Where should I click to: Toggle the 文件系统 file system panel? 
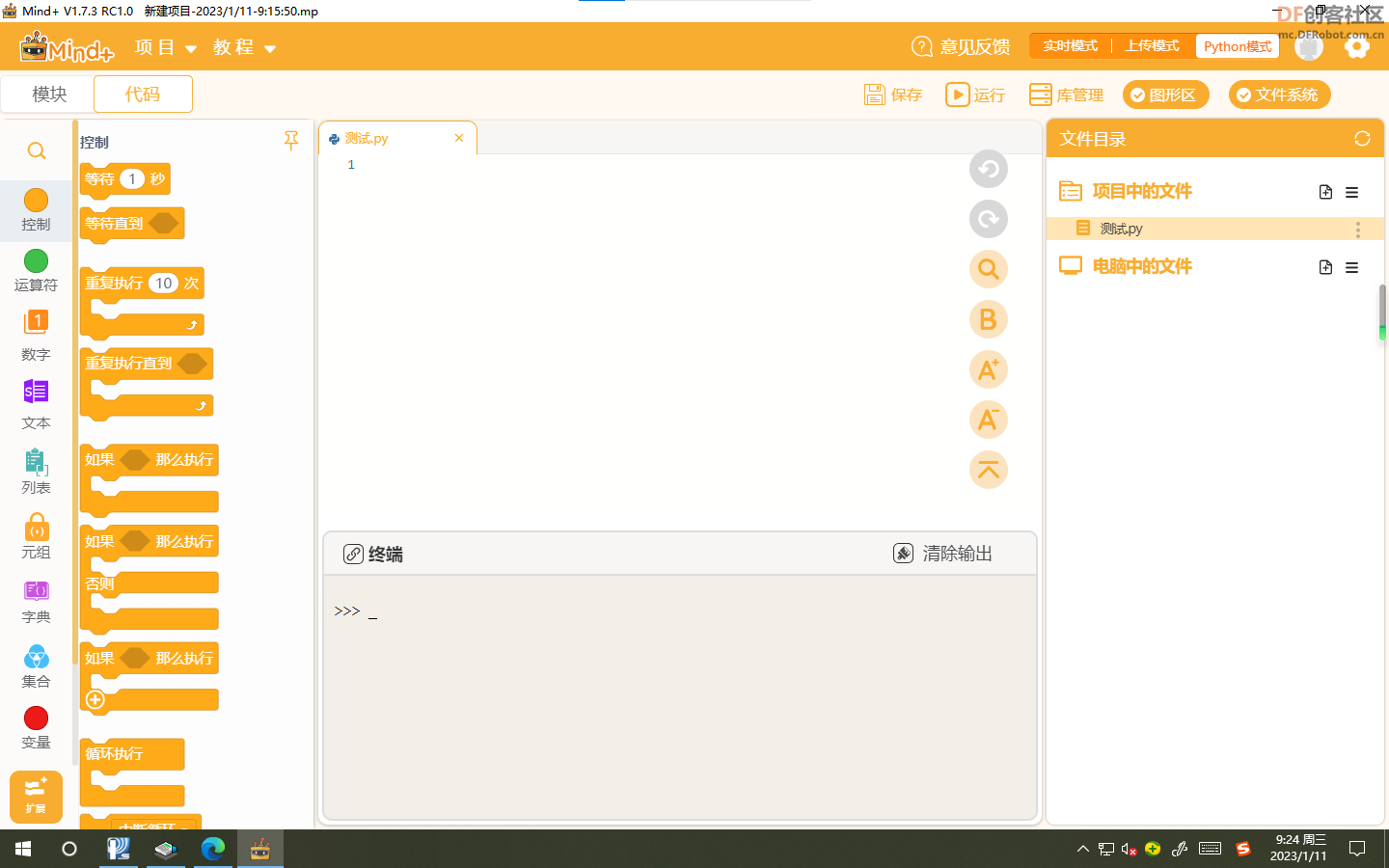(x=1279, y=95)
